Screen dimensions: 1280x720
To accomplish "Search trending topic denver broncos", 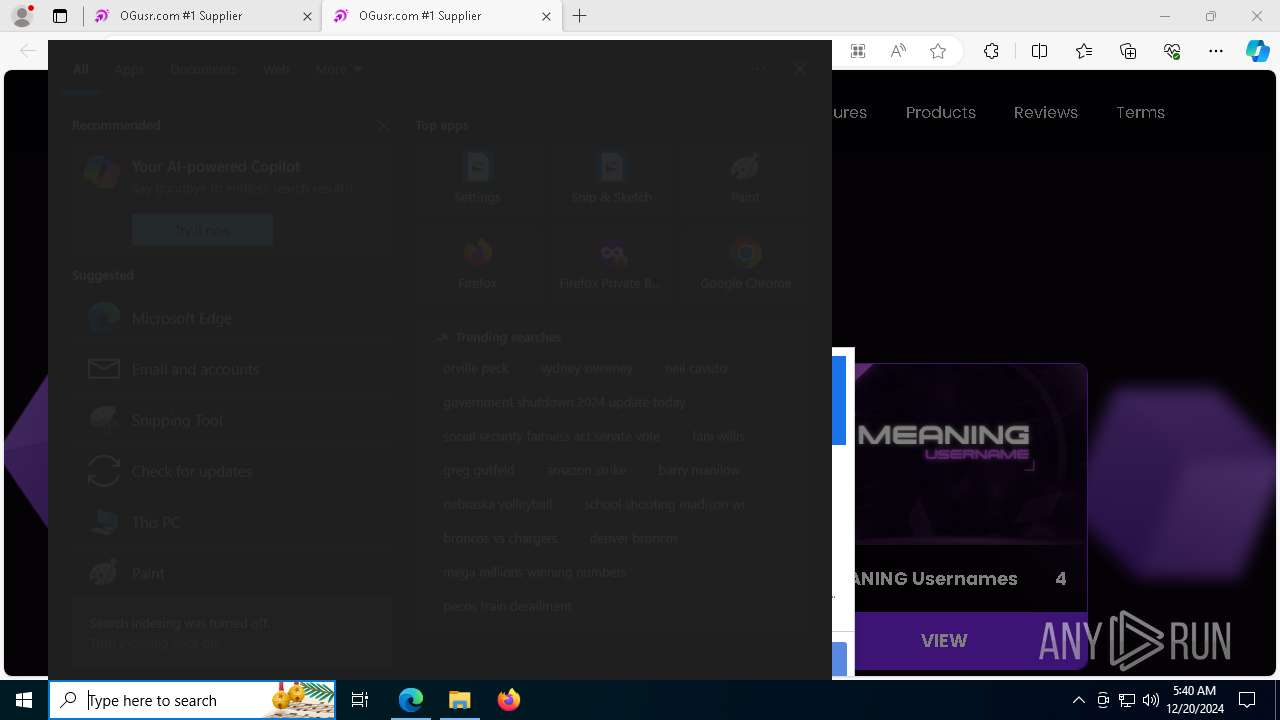I will click(634, 538).
